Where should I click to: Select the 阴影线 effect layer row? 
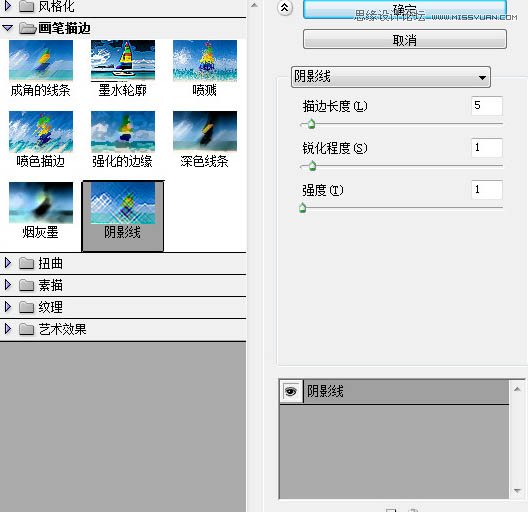pos(394,391)
